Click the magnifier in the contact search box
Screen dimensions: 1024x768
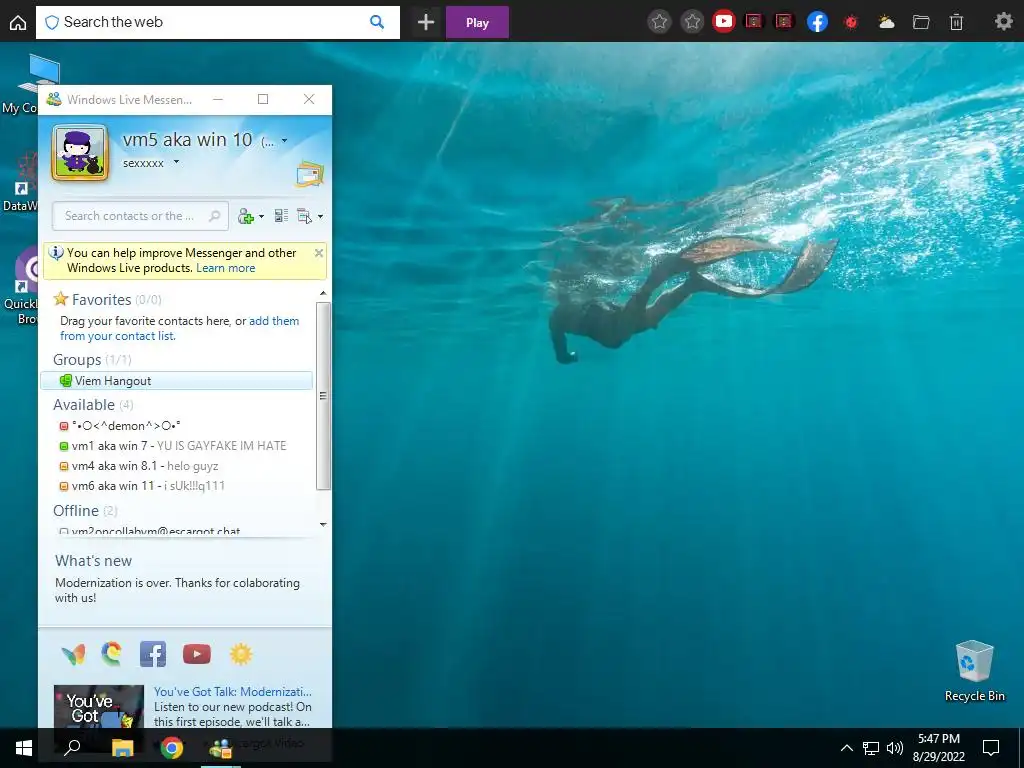[x=214, y=216]
